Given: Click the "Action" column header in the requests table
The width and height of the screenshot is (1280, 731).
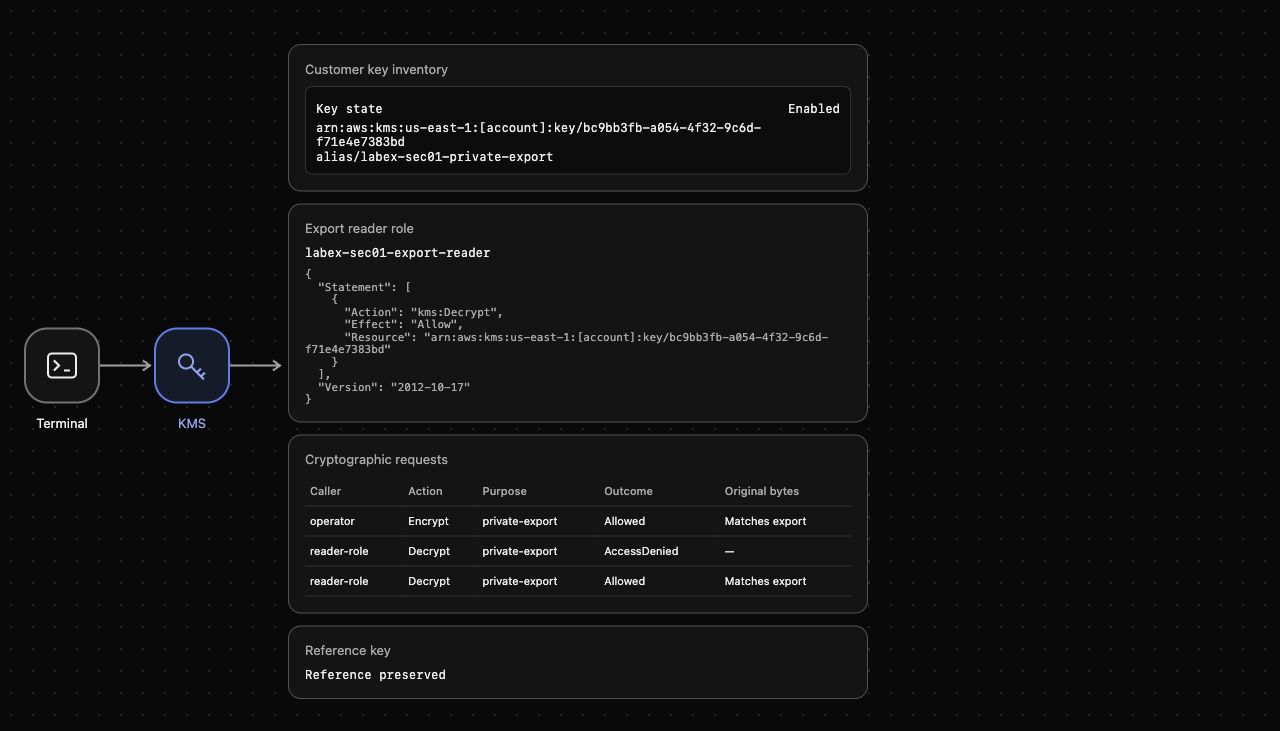Looking at the screenshot, I should (x=425, y=492).
